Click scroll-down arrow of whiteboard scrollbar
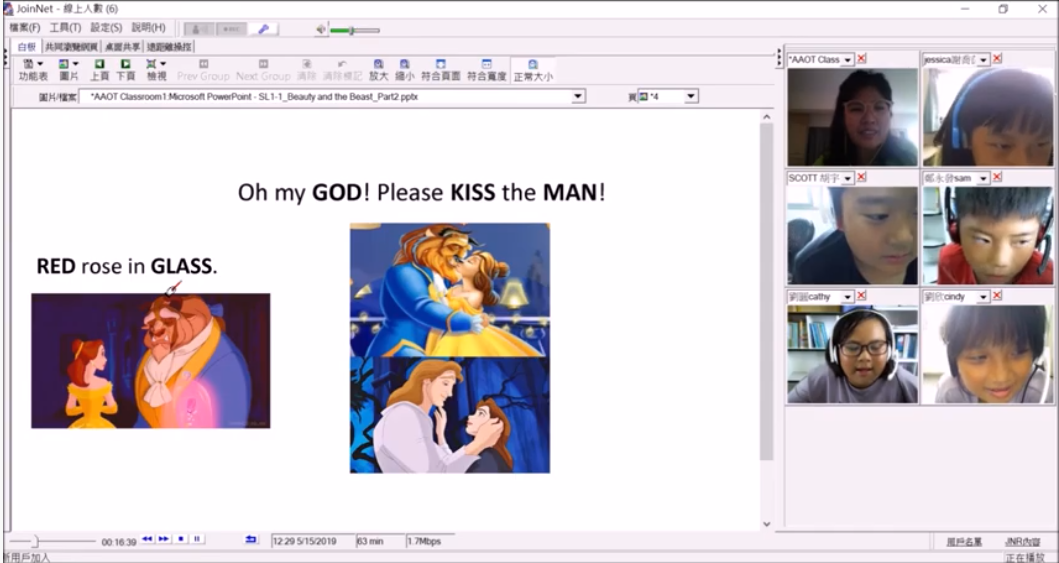This screenshot has height=563, width=1059. pos(766,524)
